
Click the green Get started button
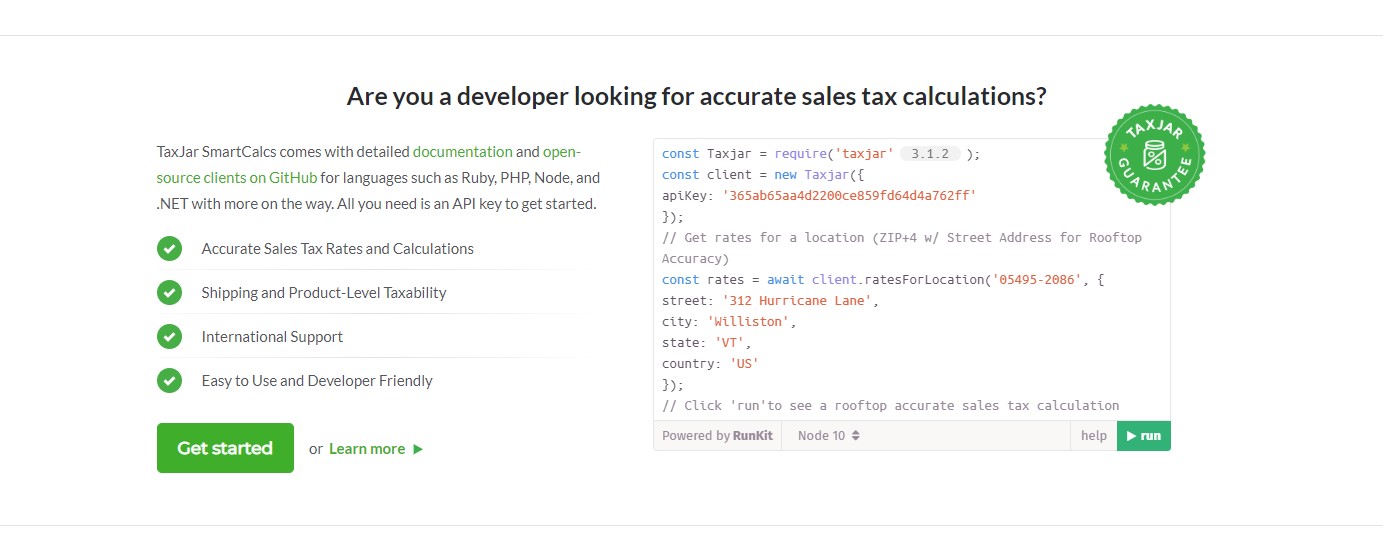pos(225,448)
